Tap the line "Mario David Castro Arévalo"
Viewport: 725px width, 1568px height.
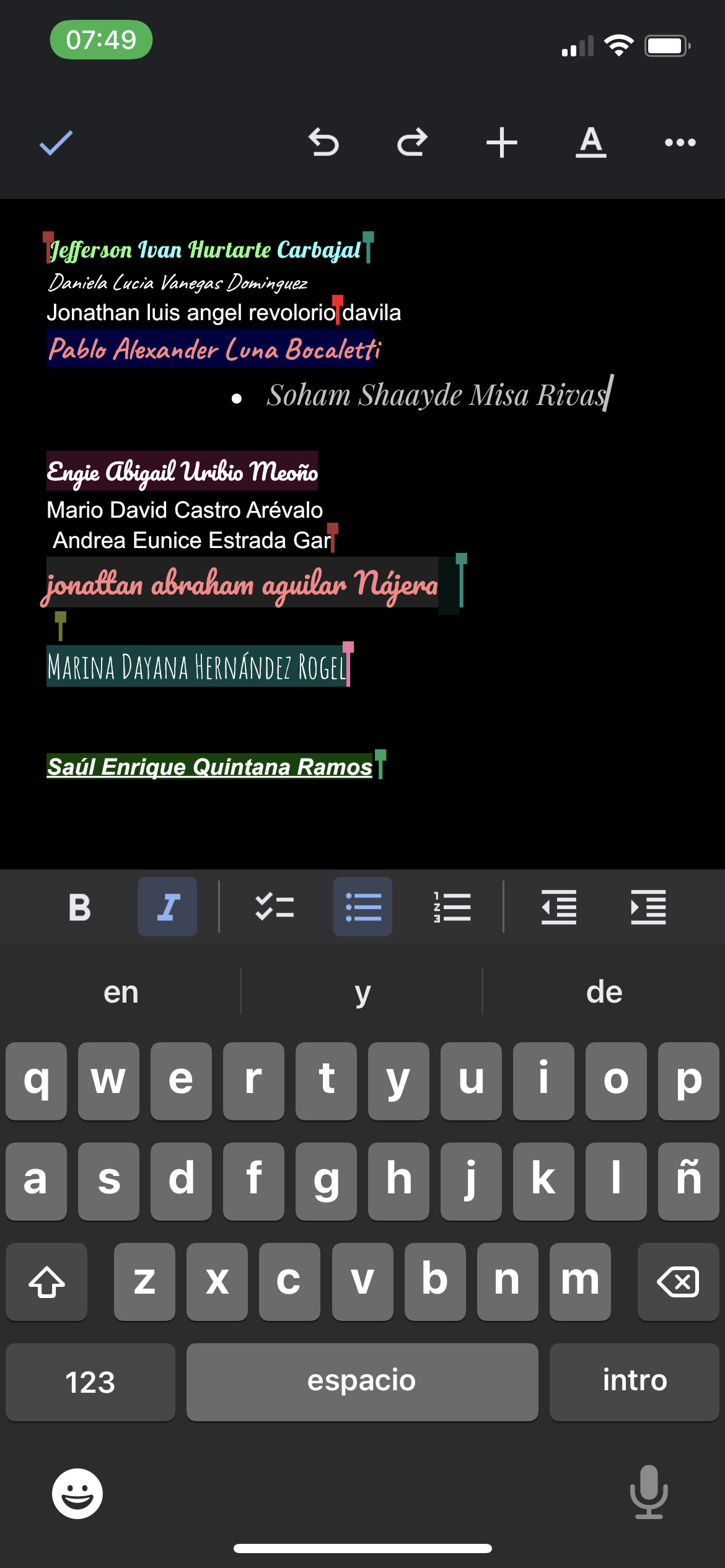(x=185, y=510)
